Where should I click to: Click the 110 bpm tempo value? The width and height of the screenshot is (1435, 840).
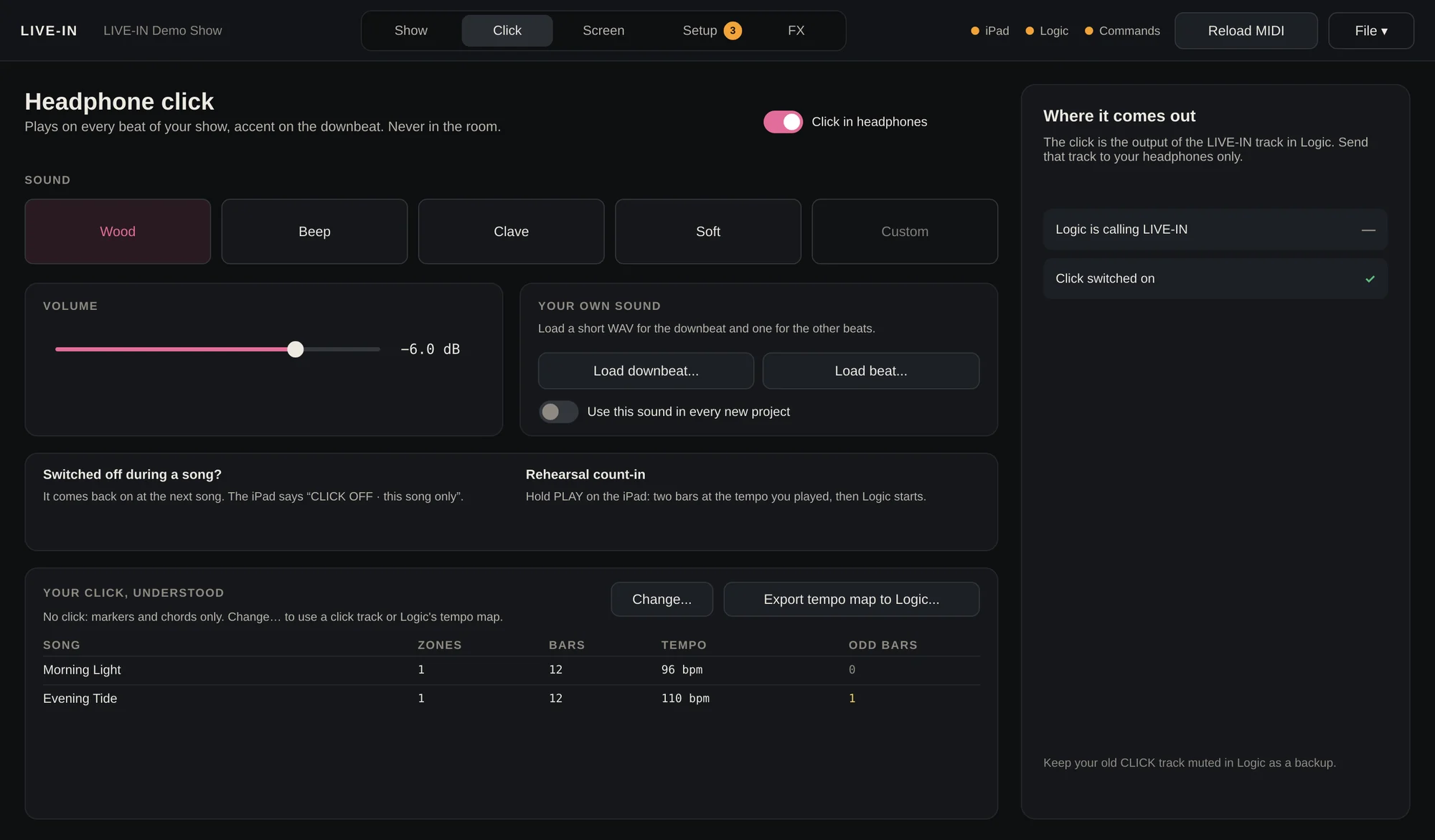pos(685,699)
